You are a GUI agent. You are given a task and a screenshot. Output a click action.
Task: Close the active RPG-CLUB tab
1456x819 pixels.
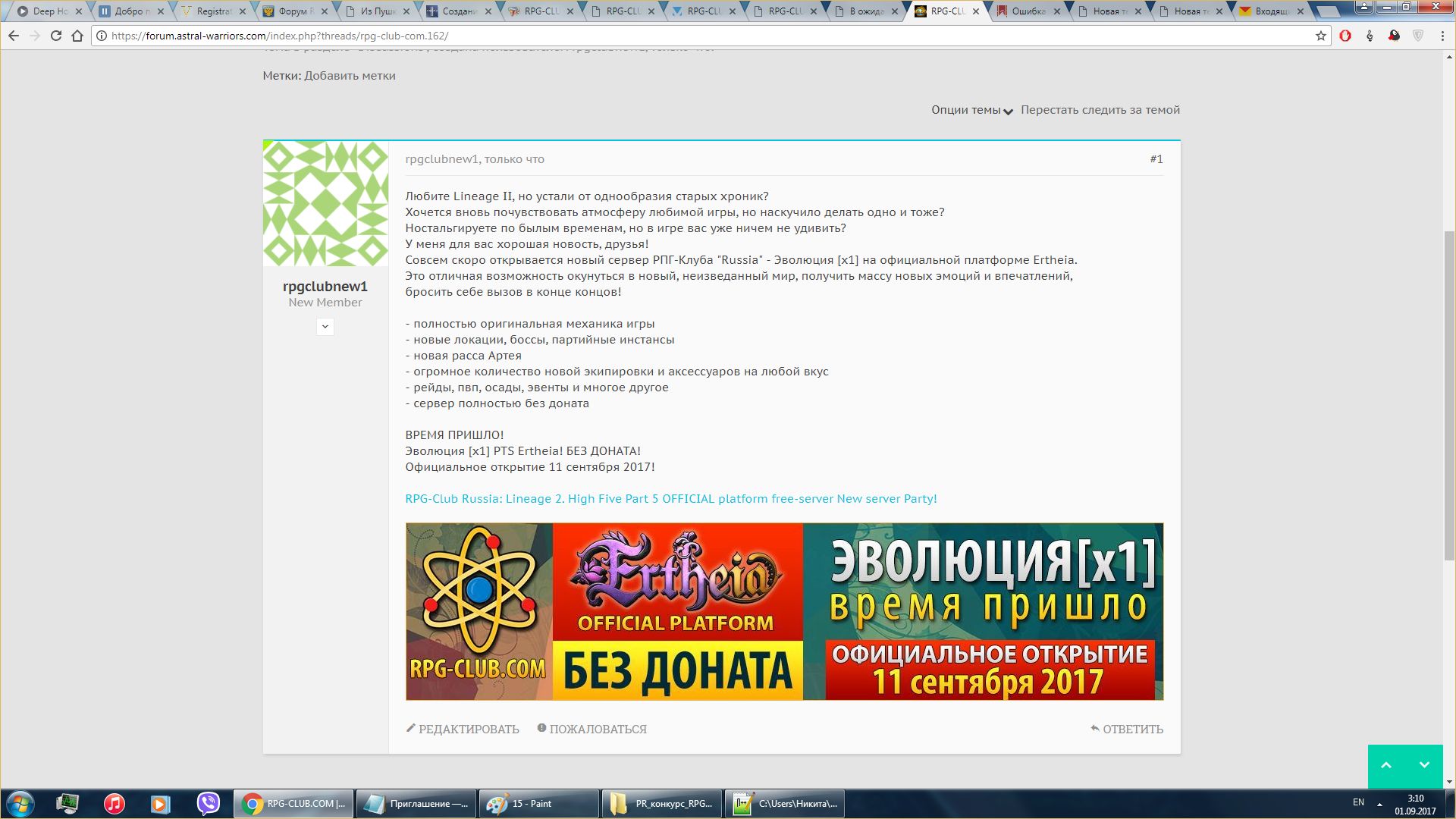point(975,11)
